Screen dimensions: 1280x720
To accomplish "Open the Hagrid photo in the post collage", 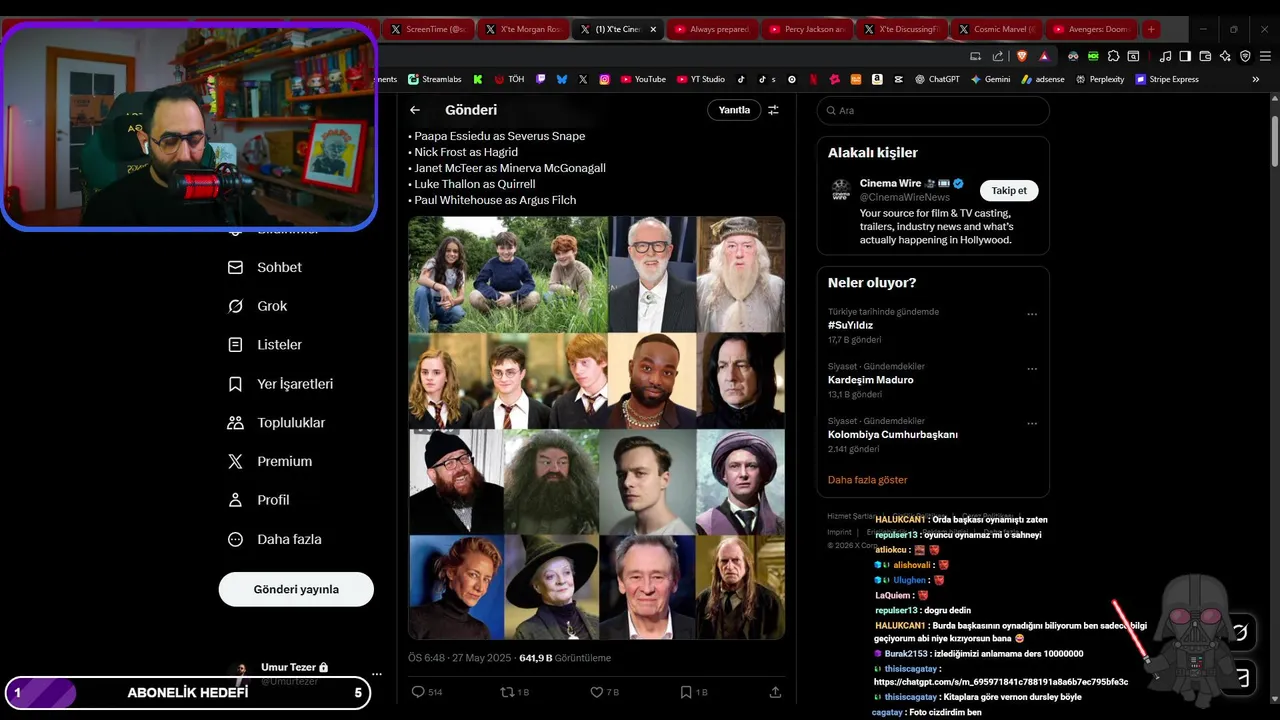I will pos(551,481).
